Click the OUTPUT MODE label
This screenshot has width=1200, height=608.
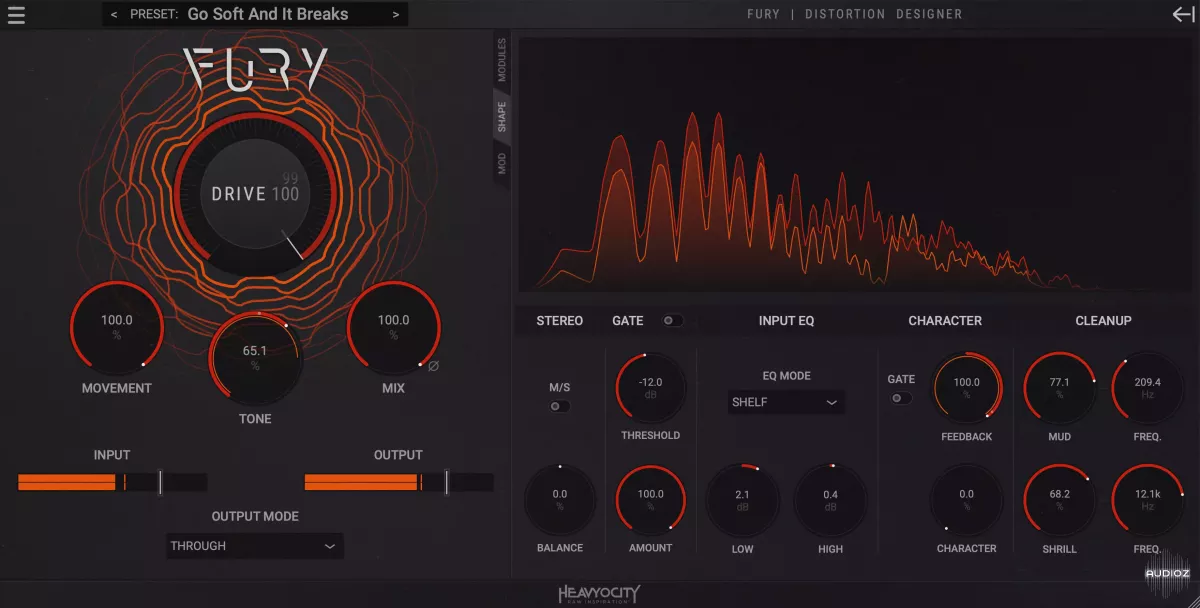click(x=255, y=517)
